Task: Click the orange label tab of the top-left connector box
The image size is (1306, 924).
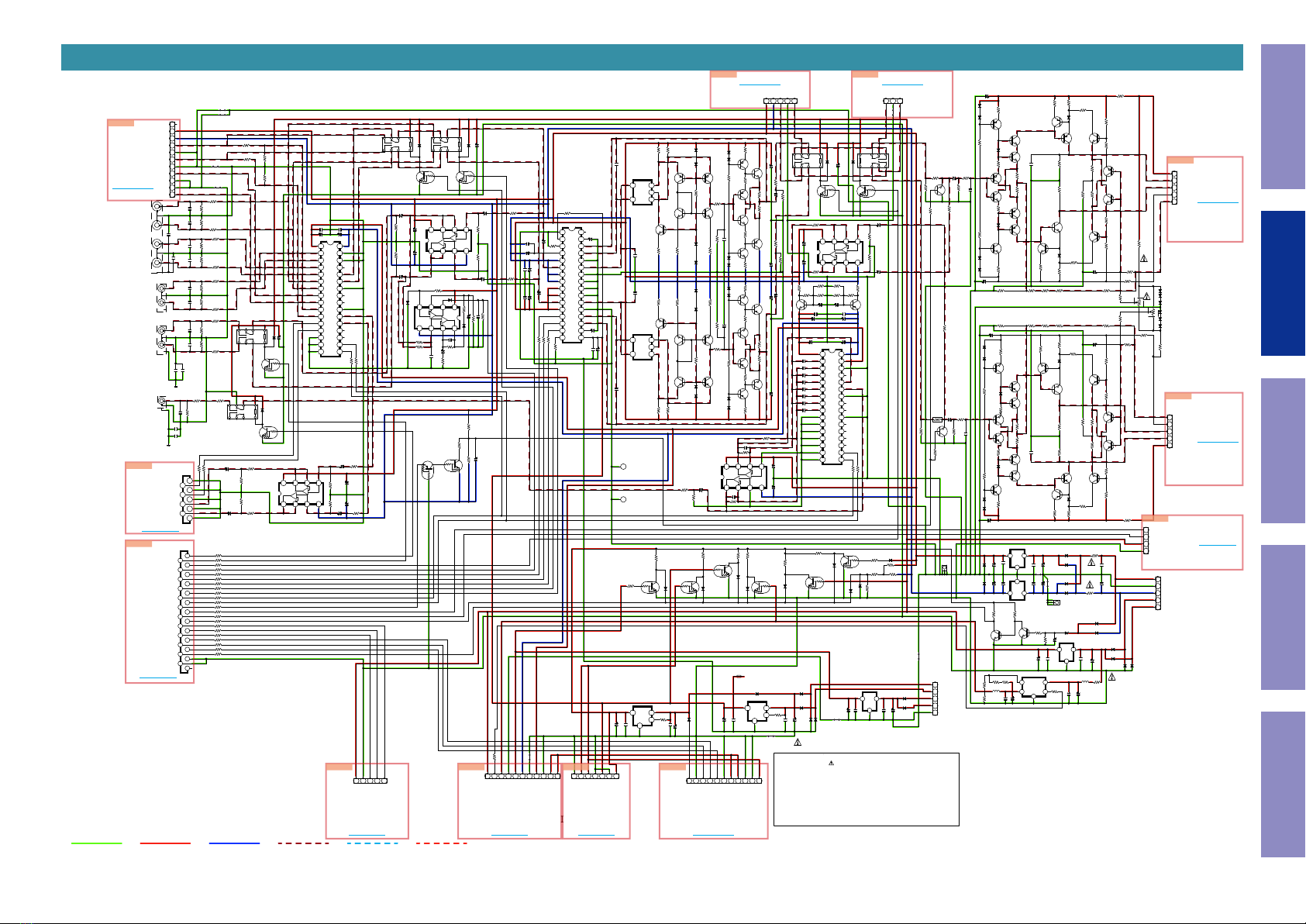Action: pyautogui.click(x=121, y=123)
